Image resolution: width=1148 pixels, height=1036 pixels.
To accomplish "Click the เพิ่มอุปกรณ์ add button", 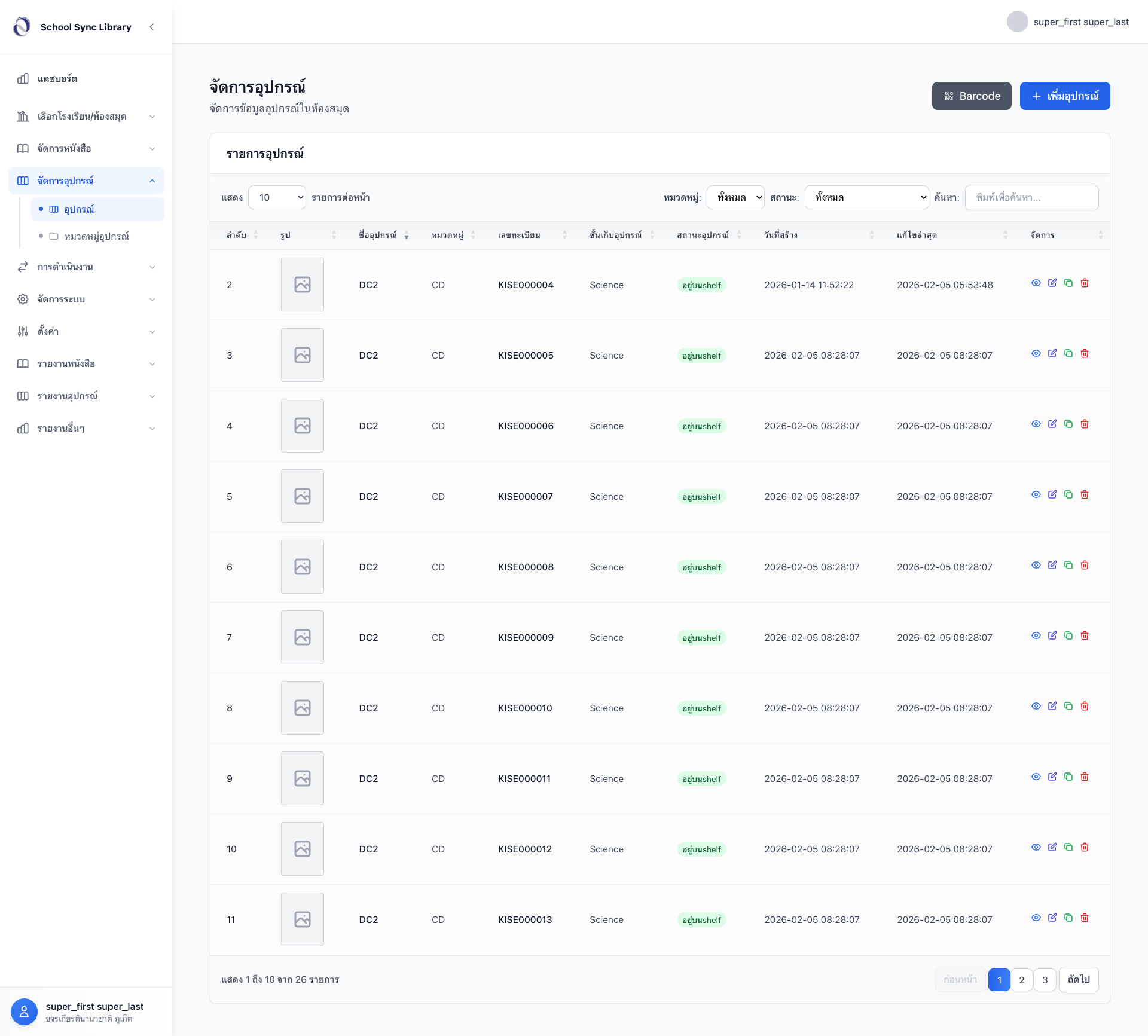I will pos(1065,96).
